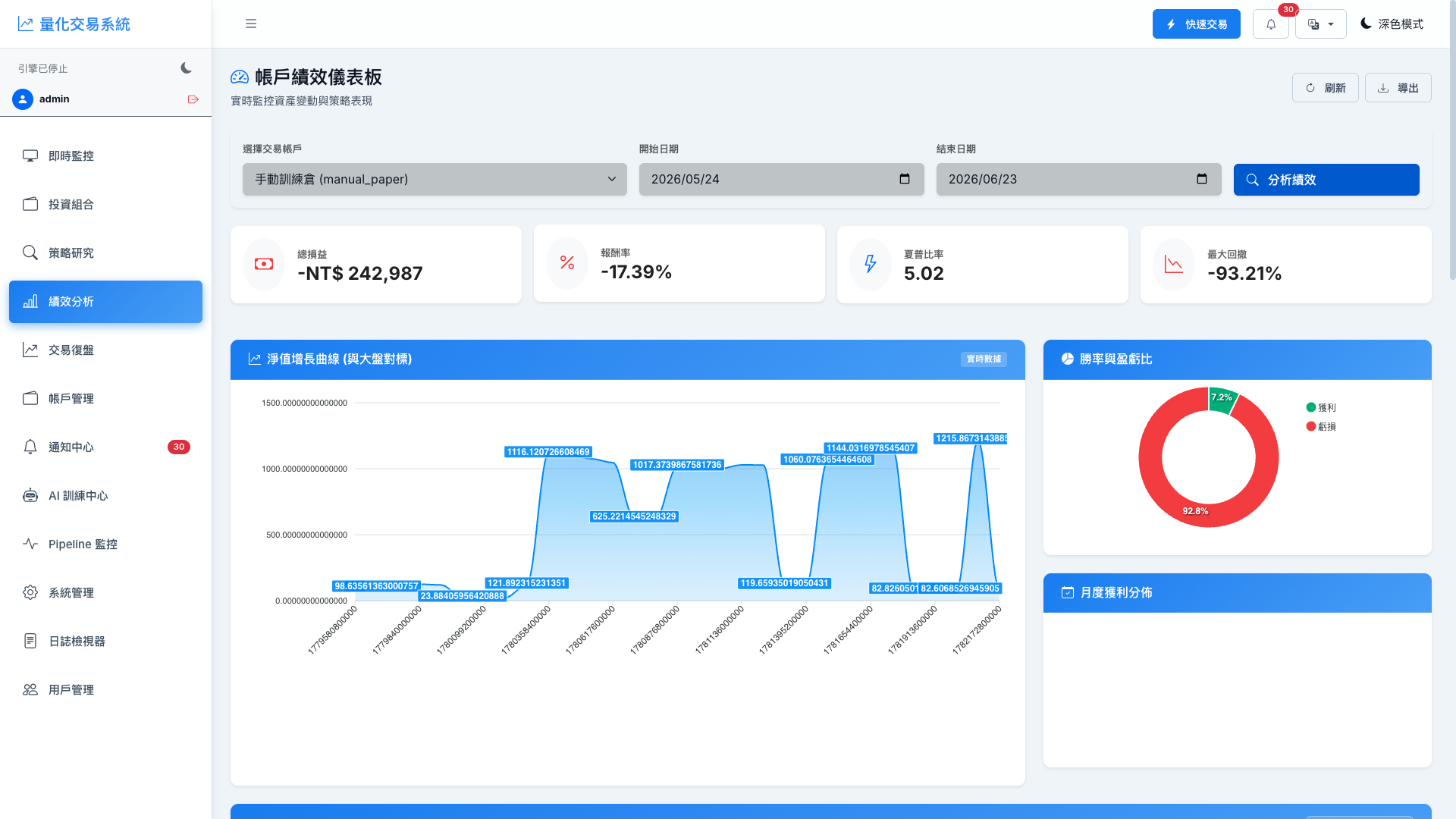
Task: Click the 快速交易 button
Action: 1197,24
